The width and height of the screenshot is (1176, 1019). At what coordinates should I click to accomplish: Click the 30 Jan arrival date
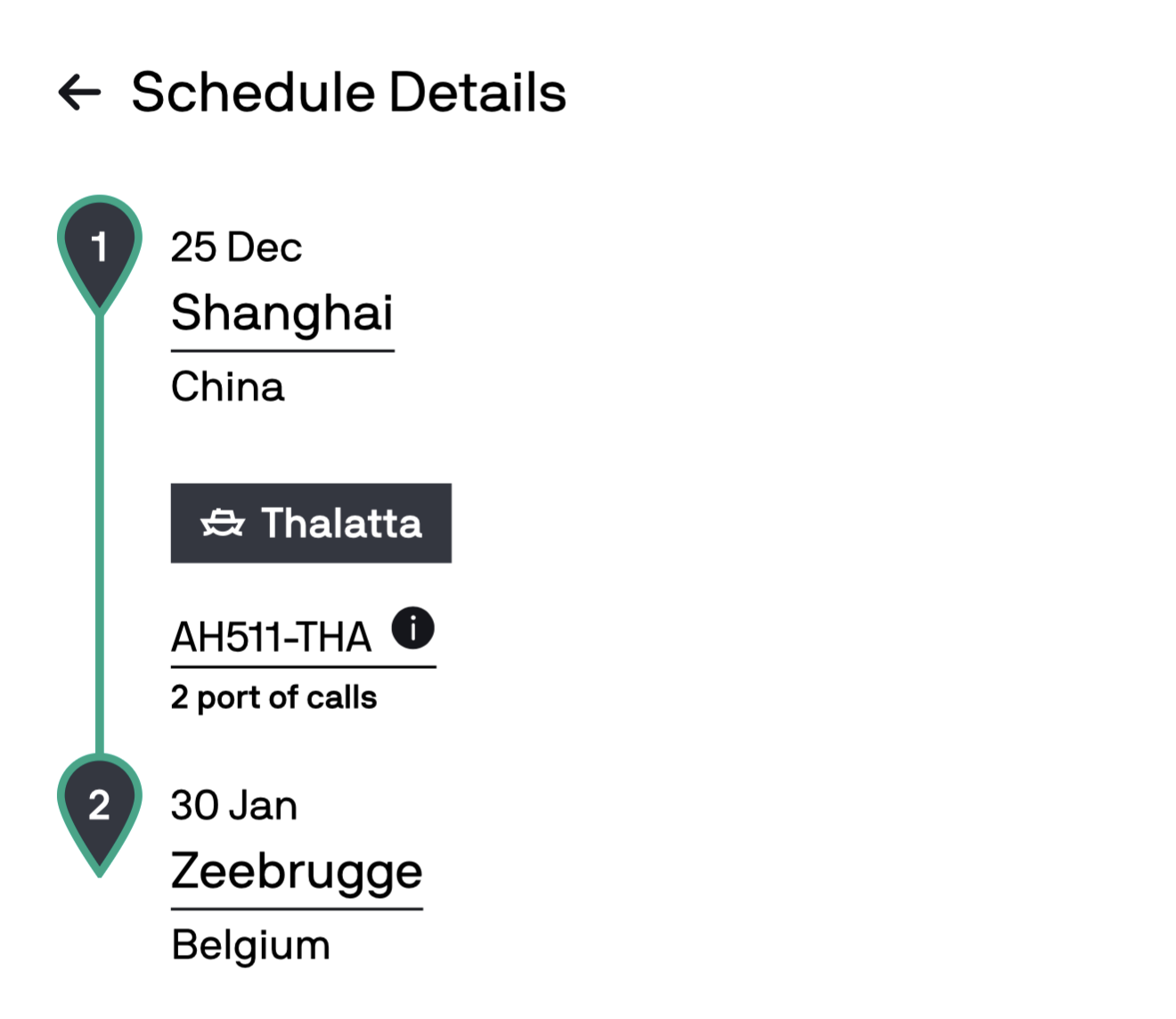tap(233, 805)
